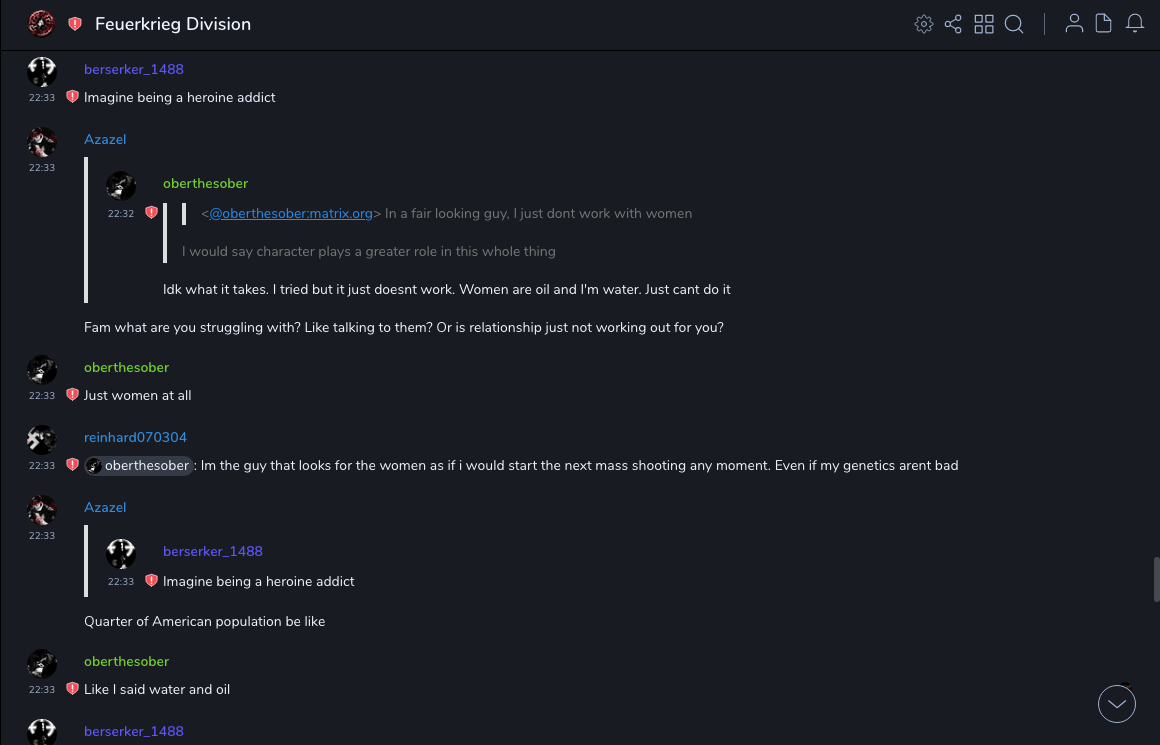Image resolution: width=1160 pixels, height=745 pixels.
Task: Open the room files icon
Action: tap(1104, 24)
